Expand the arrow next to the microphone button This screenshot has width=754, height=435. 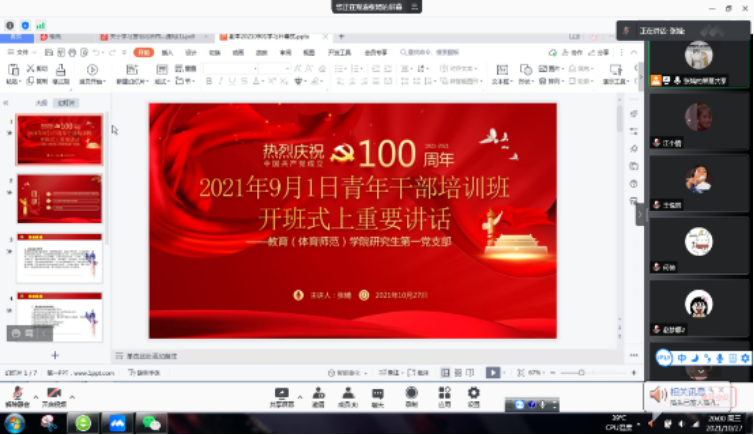click(33, 391)
